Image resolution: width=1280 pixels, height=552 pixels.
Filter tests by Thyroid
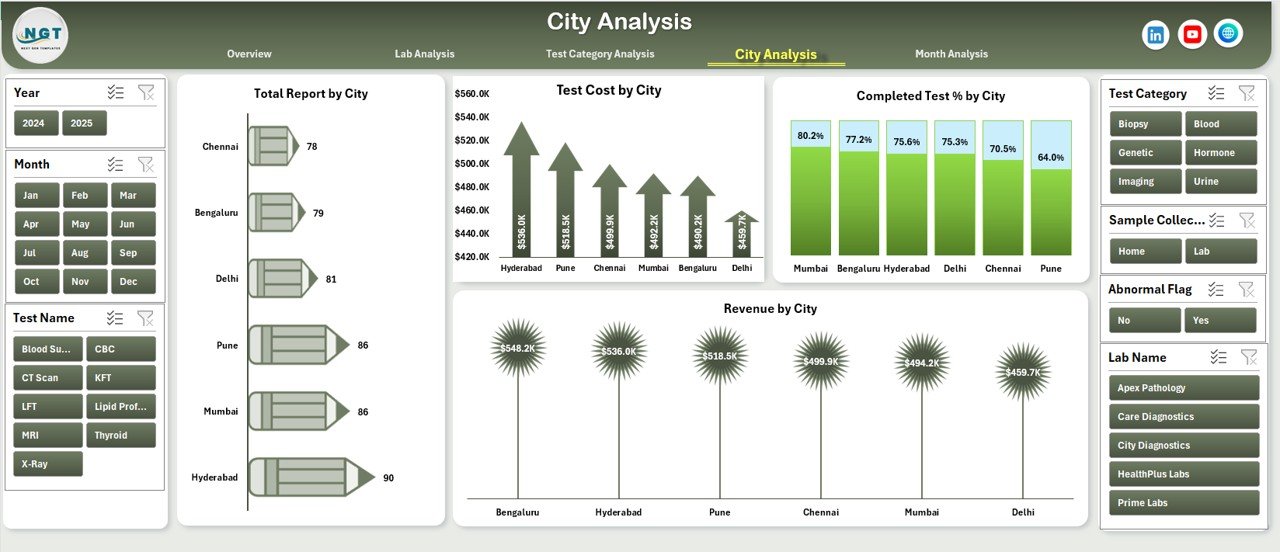point(121,435)
